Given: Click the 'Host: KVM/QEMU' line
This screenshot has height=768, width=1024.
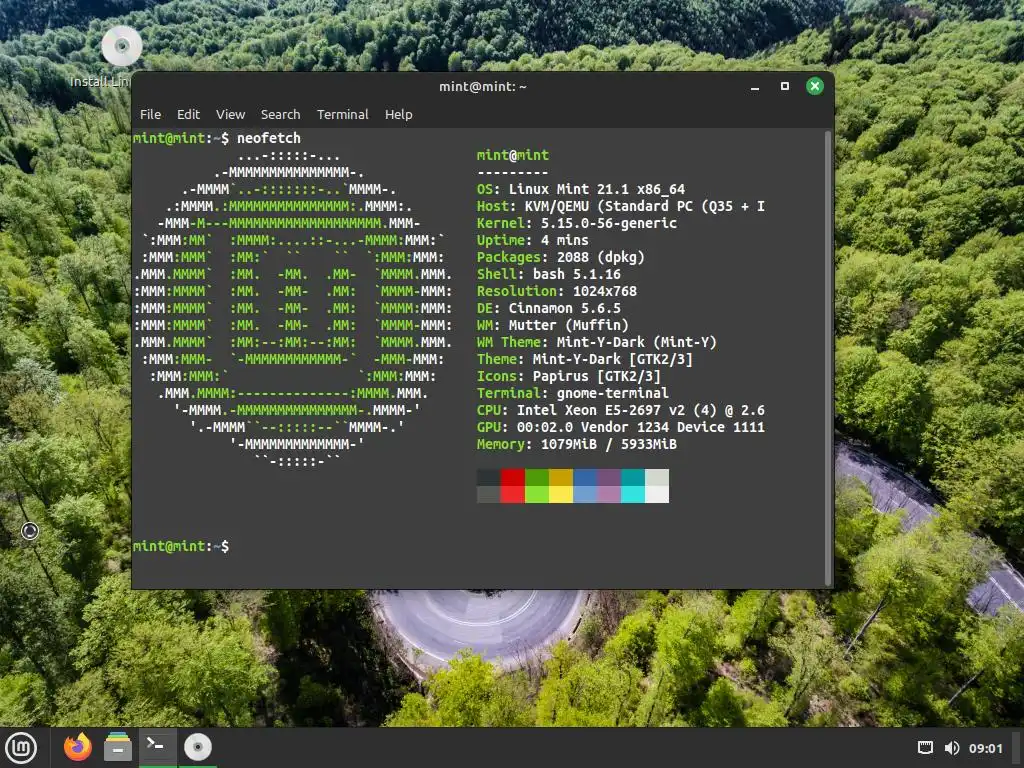Looking at the screenshot, I should pos(620,206).
